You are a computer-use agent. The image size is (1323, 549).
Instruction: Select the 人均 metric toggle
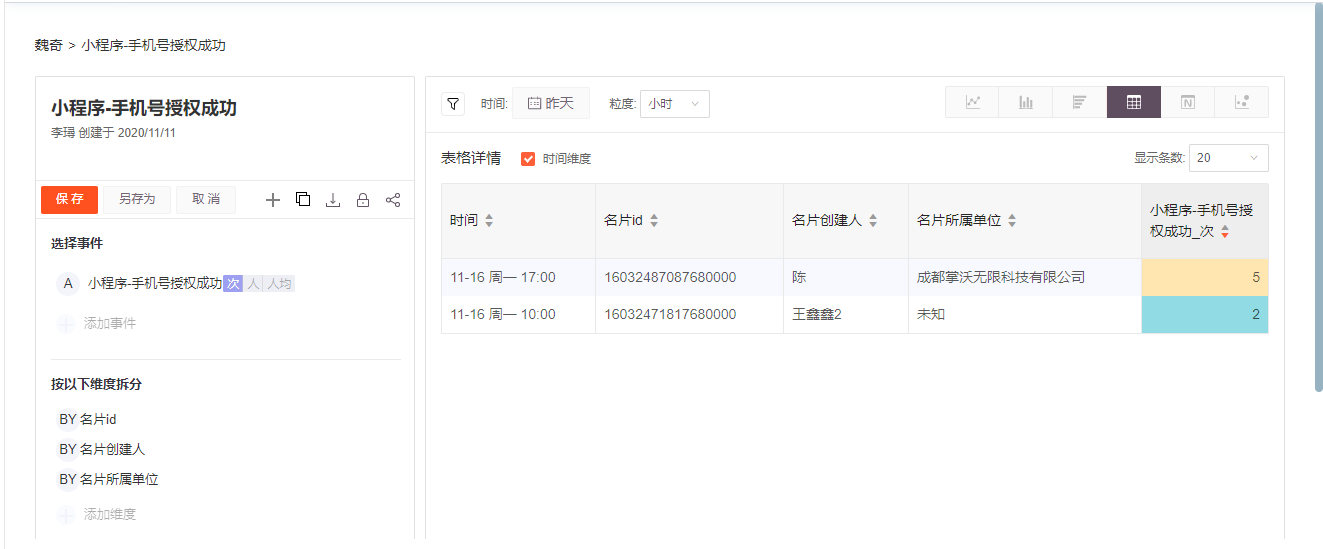[x=279, y=284]
